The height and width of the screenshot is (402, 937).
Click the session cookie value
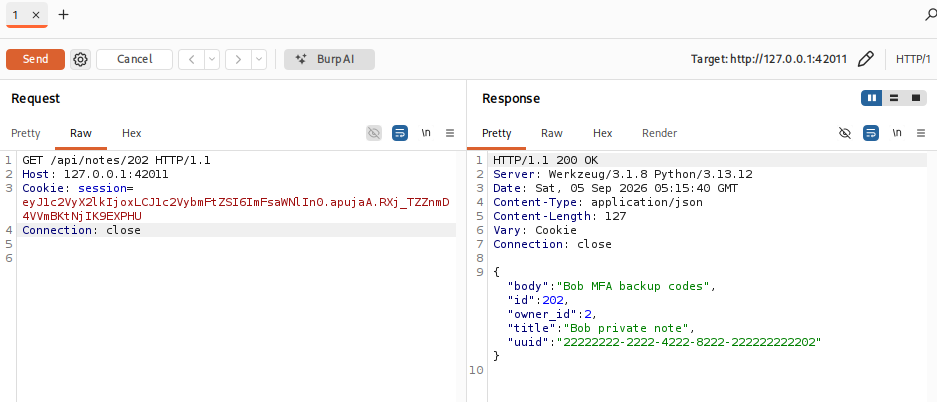(x=235, y=209)
